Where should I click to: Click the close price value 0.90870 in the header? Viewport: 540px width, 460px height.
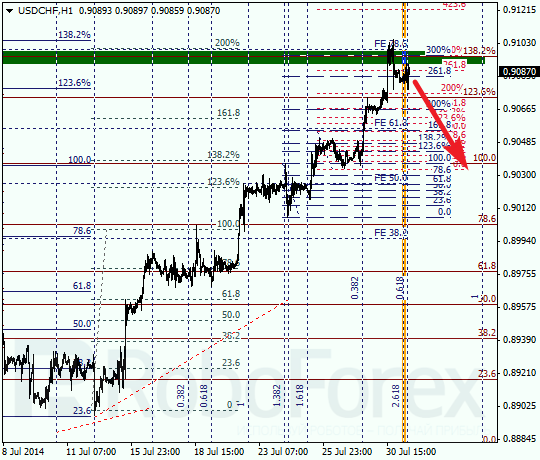pyautogui.click(x=203, y=11)
